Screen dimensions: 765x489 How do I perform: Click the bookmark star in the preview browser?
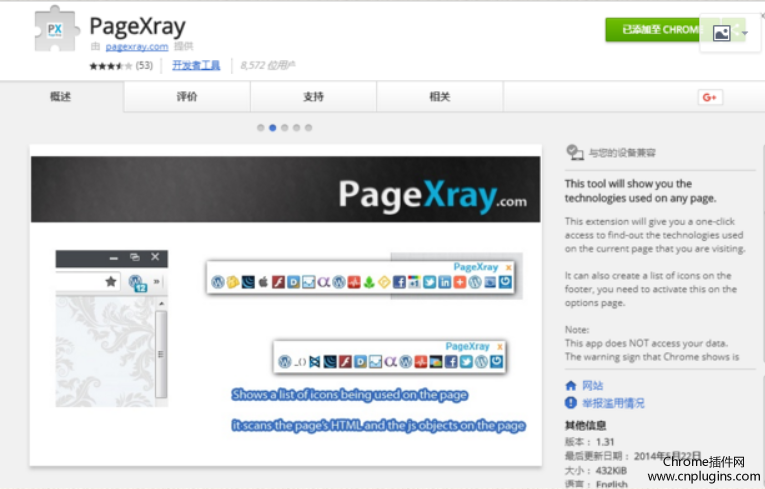111,282
